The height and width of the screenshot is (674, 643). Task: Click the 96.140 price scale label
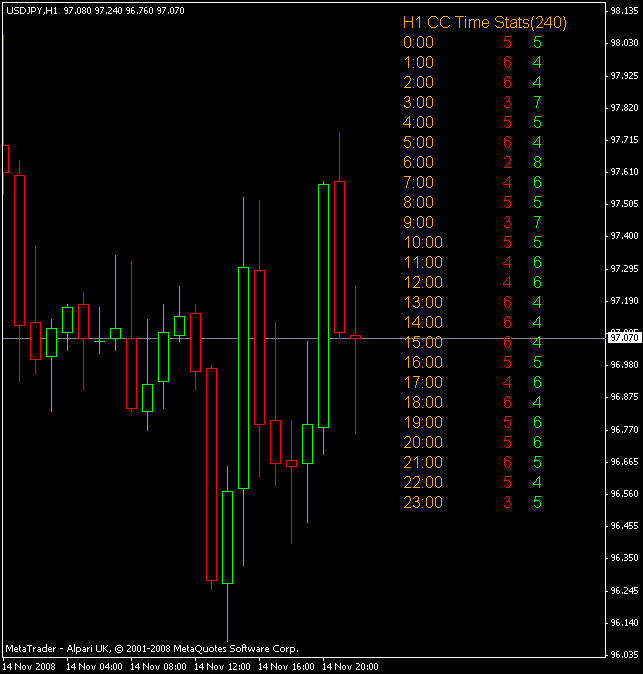625,622
